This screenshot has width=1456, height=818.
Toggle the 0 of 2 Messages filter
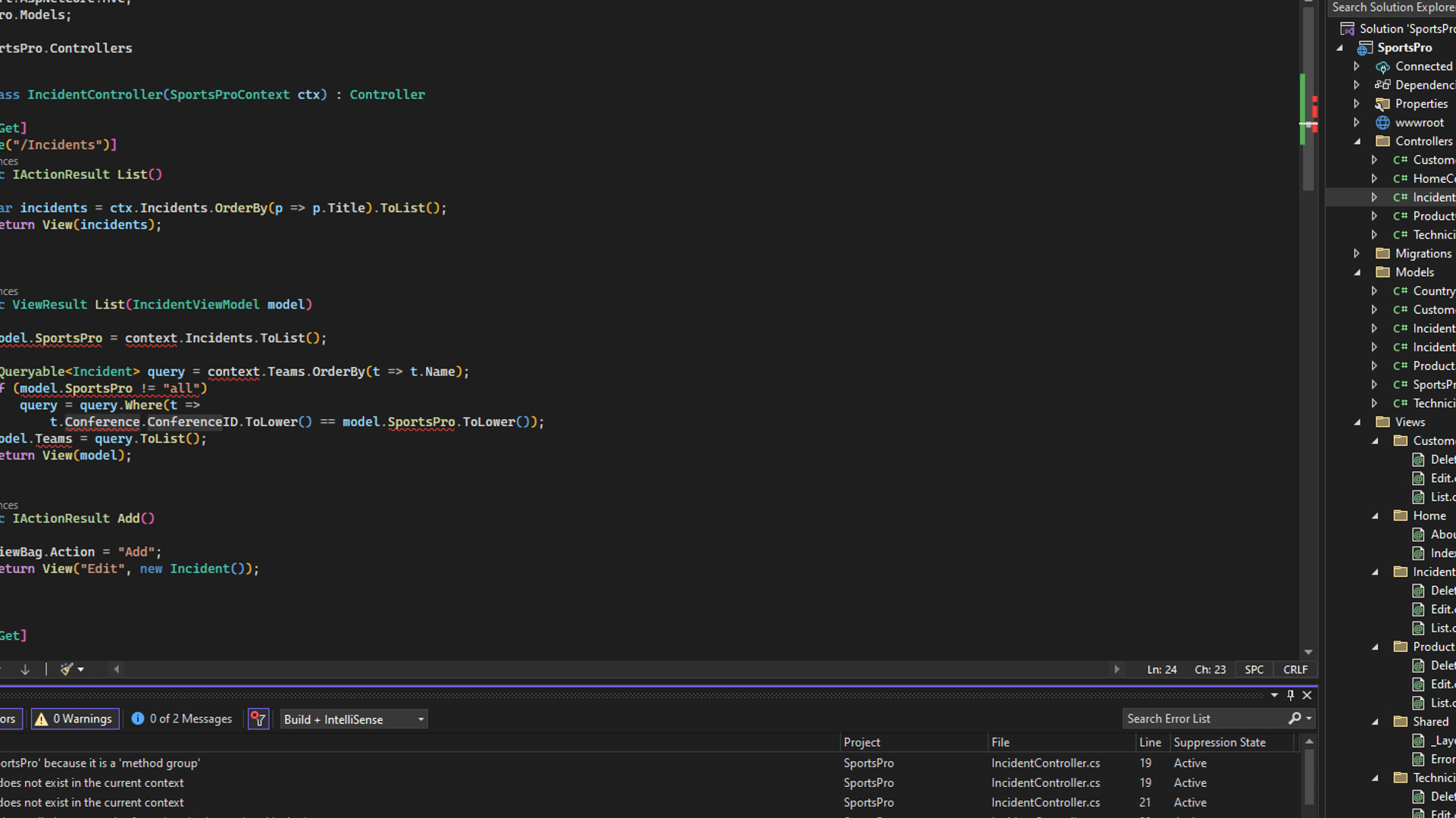(x=182, y=719)
